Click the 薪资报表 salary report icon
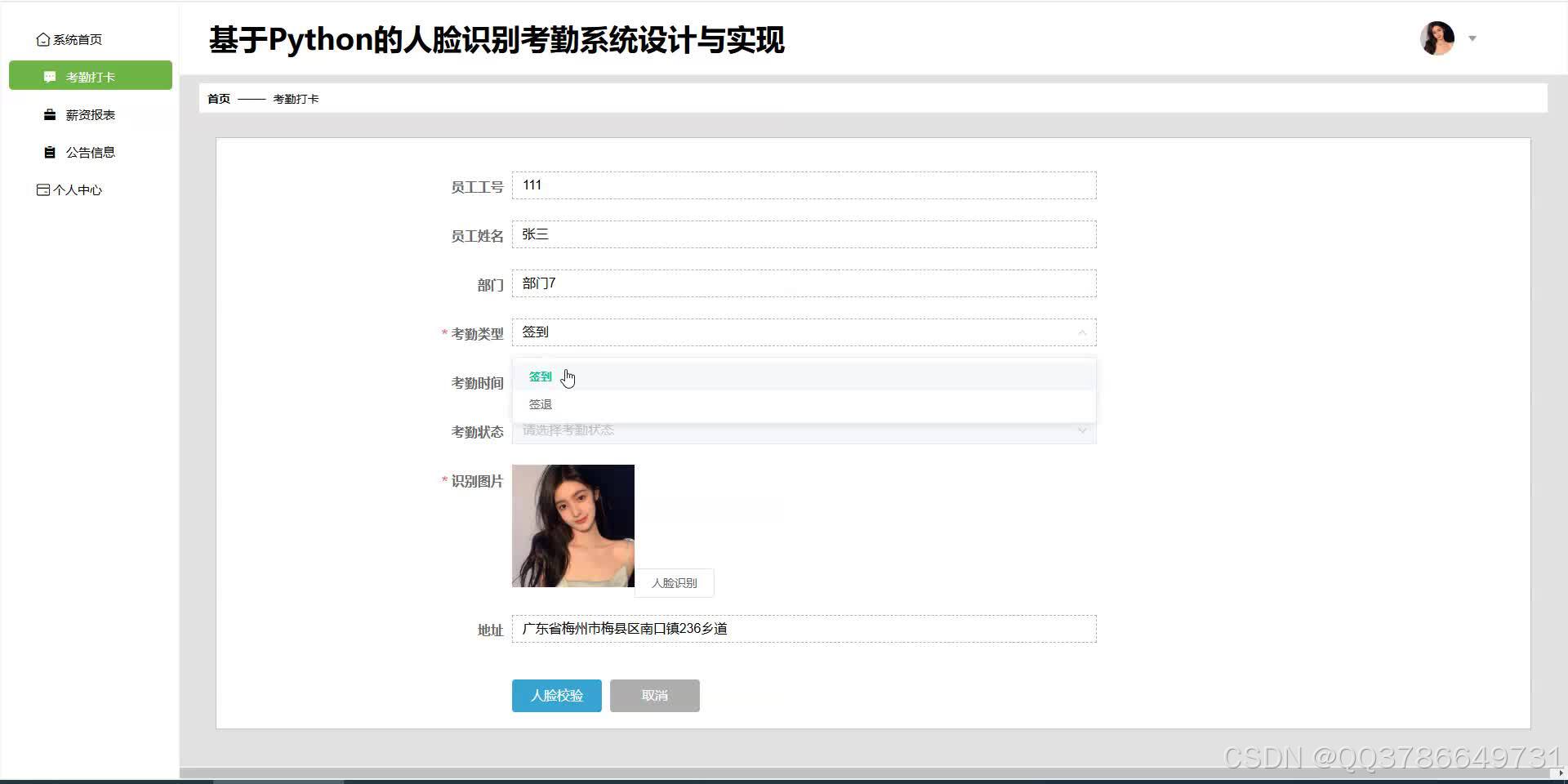Image resolution: width=1568 pixels, height=784 pixels. (49, 114)
